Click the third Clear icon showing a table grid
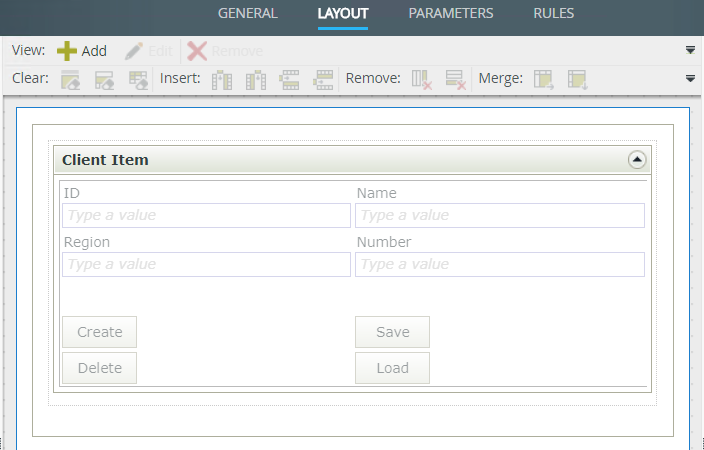The image size is (704, 450). (x=138, y=79)
